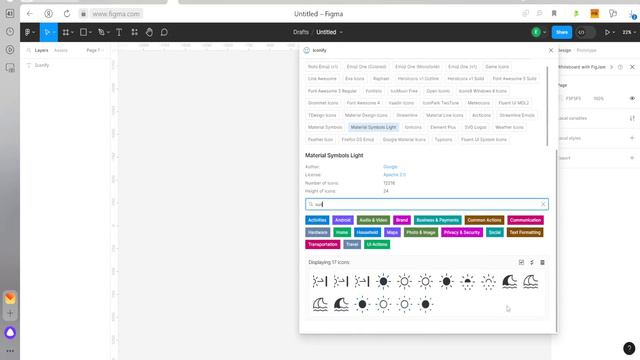Image resolution: width=640 pixels, height=360 pixels.
Task: Reload the browser page
Action: pos(67,14)
